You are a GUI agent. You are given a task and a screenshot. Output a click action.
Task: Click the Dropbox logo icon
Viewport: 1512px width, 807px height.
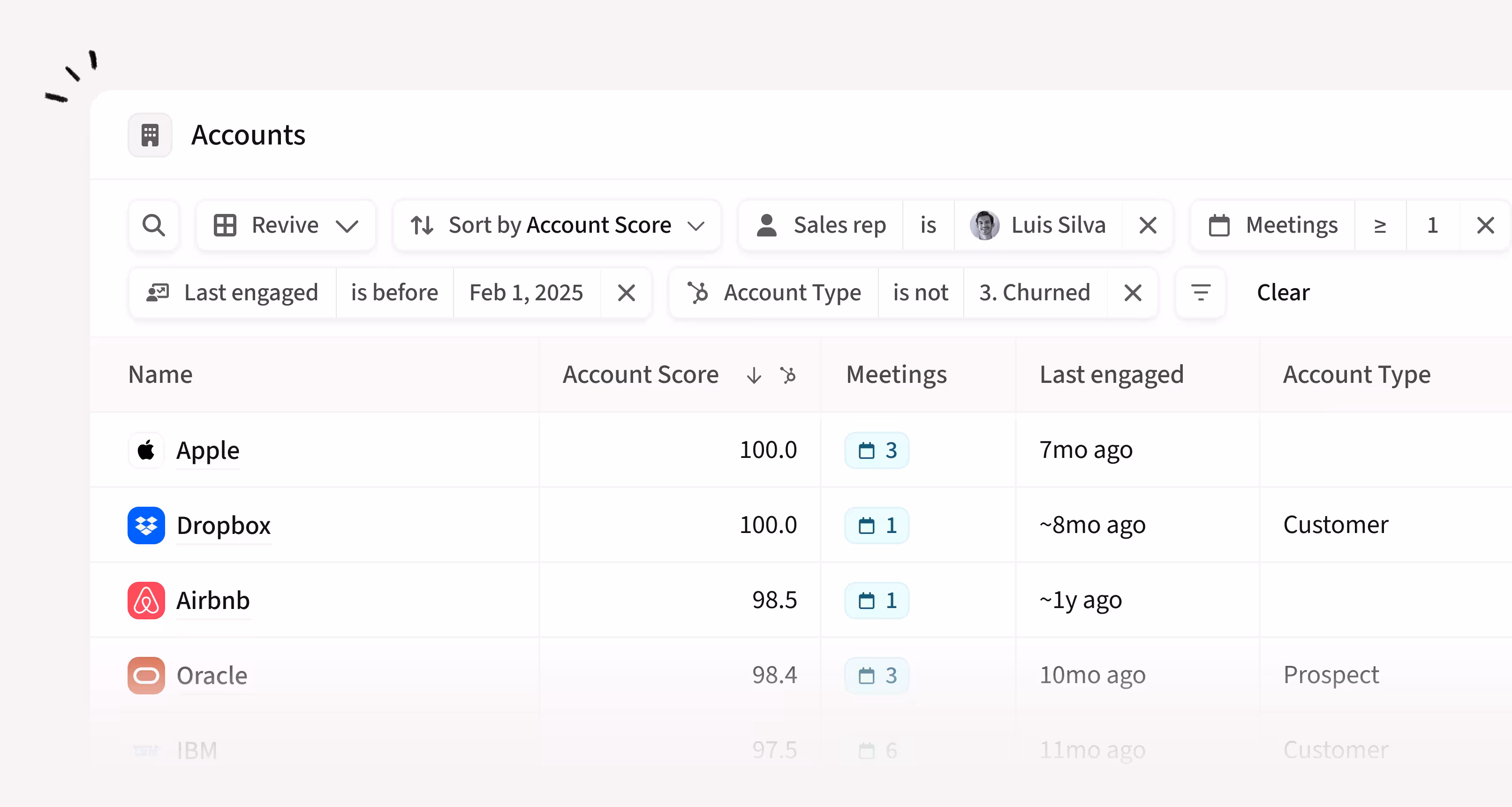click(x=146, y=525)
